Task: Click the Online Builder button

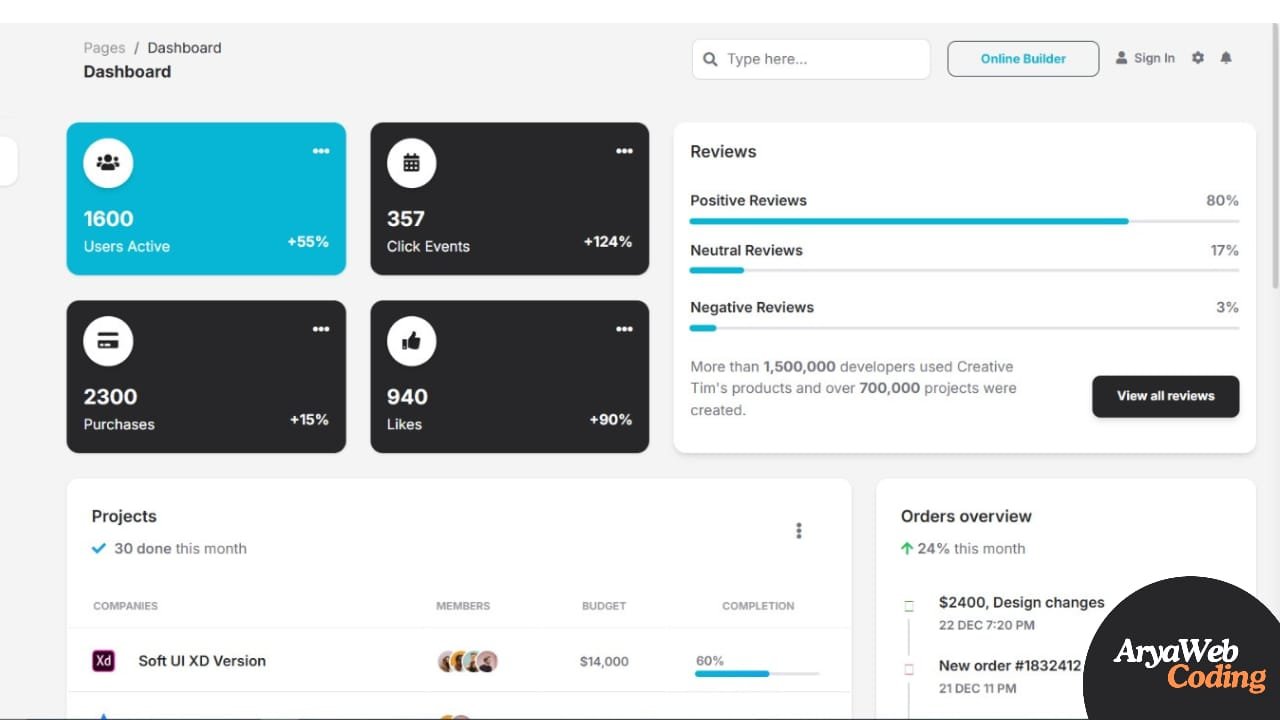Action: pos(1023,59)
